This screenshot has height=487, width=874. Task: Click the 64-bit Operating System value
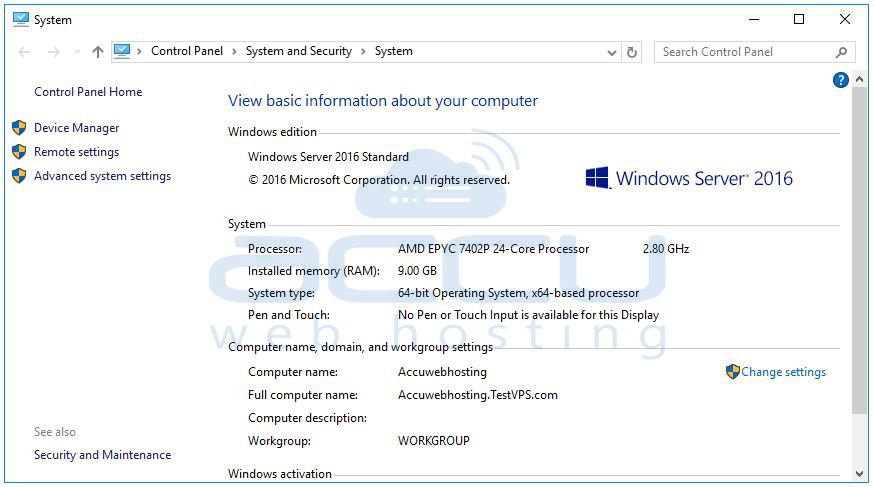click(x=518, y=293)
